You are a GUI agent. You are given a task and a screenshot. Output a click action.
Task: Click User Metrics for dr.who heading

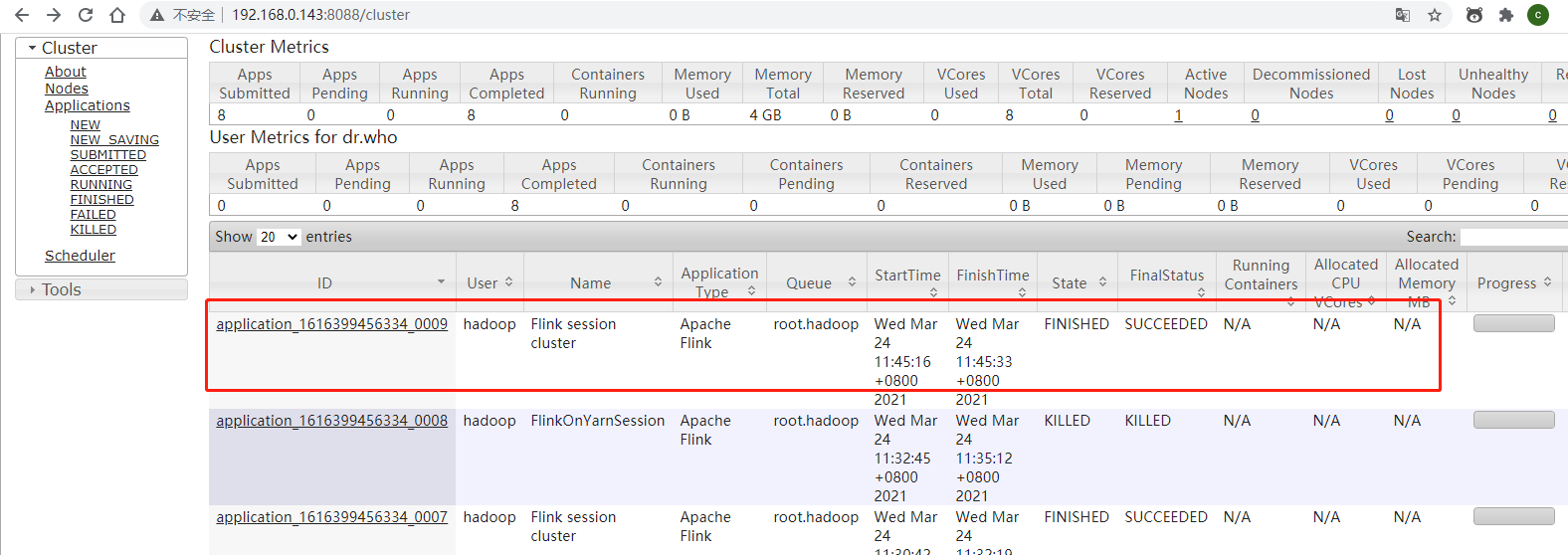click(x=303, y=137)
